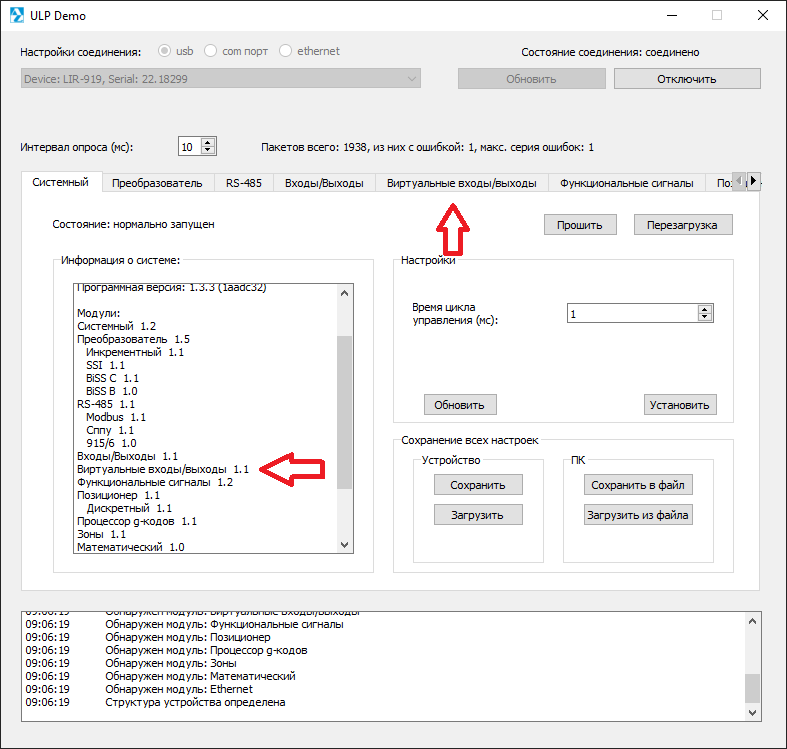Decrease control cycle time with down arrow

coord(705,318)
